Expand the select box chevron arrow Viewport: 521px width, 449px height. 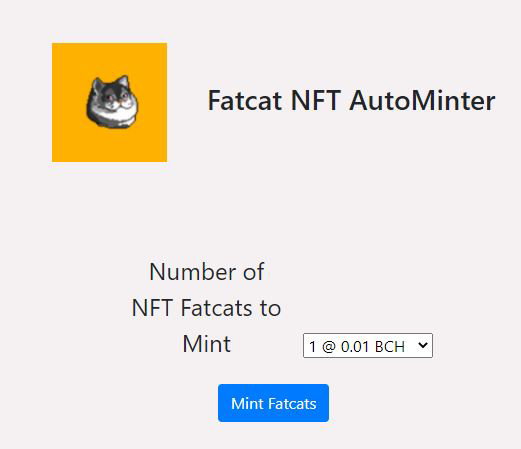pyautogui.click(x=423, y=345)
